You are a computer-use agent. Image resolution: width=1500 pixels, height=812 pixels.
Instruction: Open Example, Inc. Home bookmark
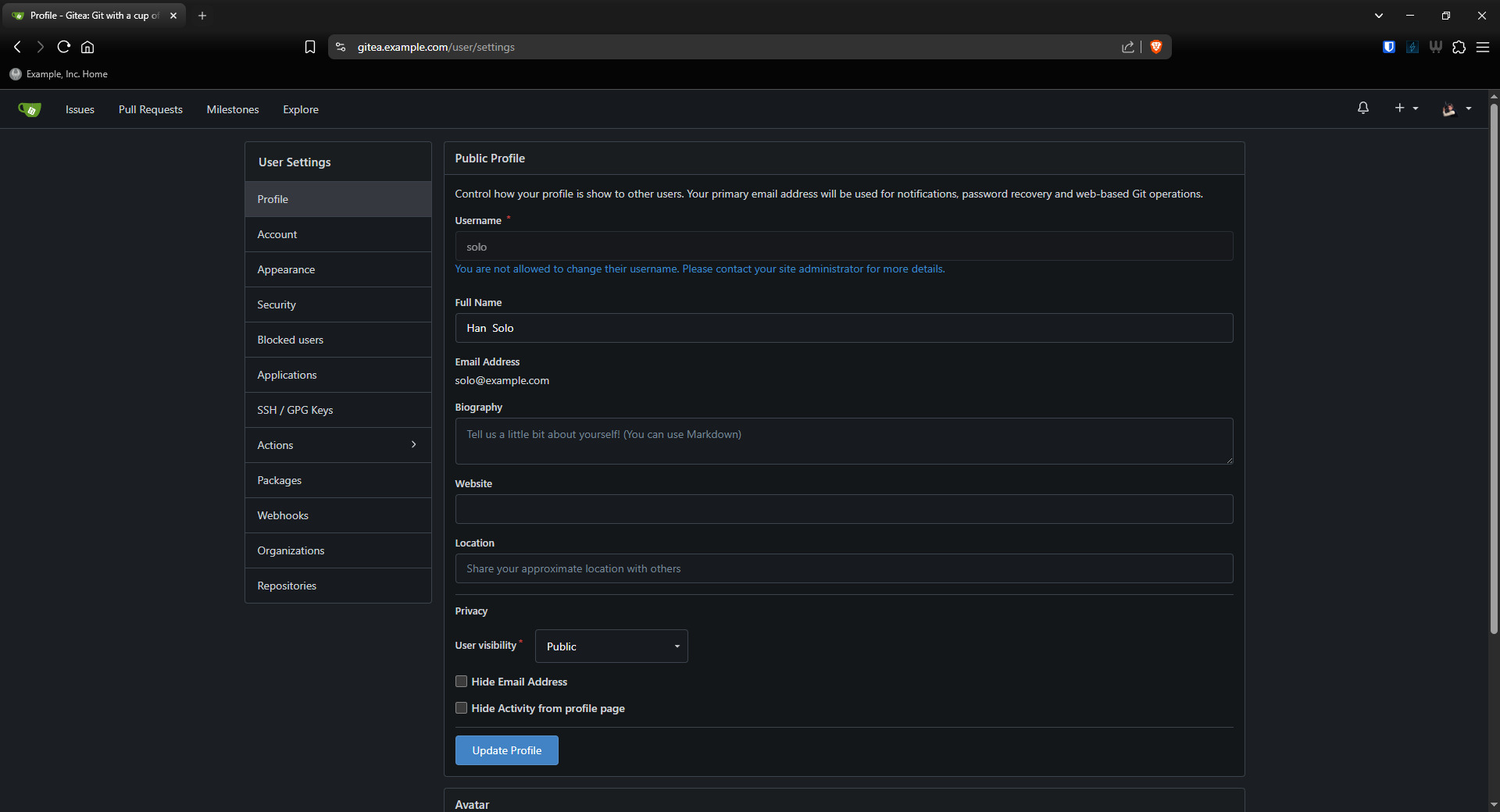(x=59, y=74)
